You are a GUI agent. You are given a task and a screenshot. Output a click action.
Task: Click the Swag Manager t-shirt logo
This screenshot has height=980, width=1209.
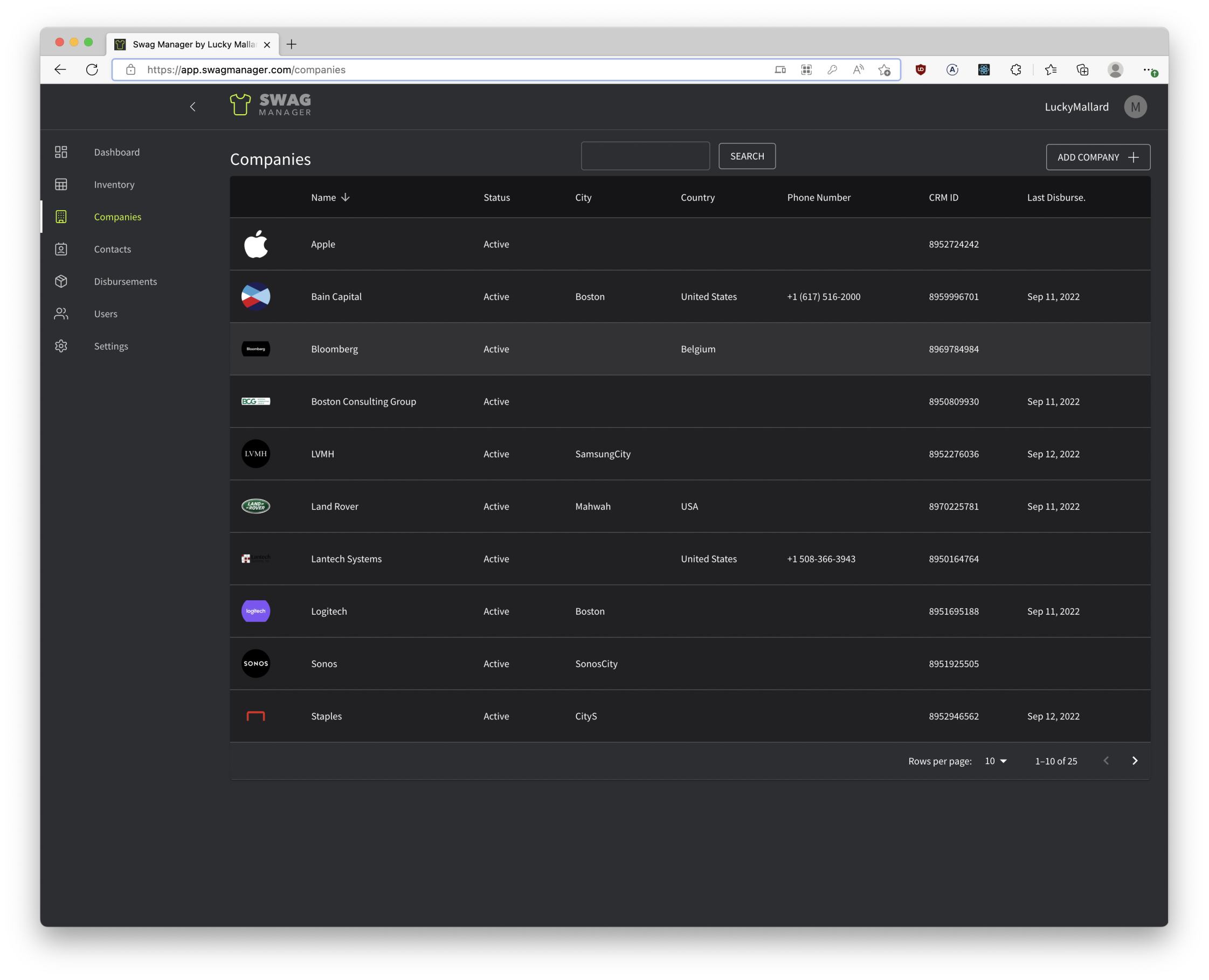[x=240, y=105]
